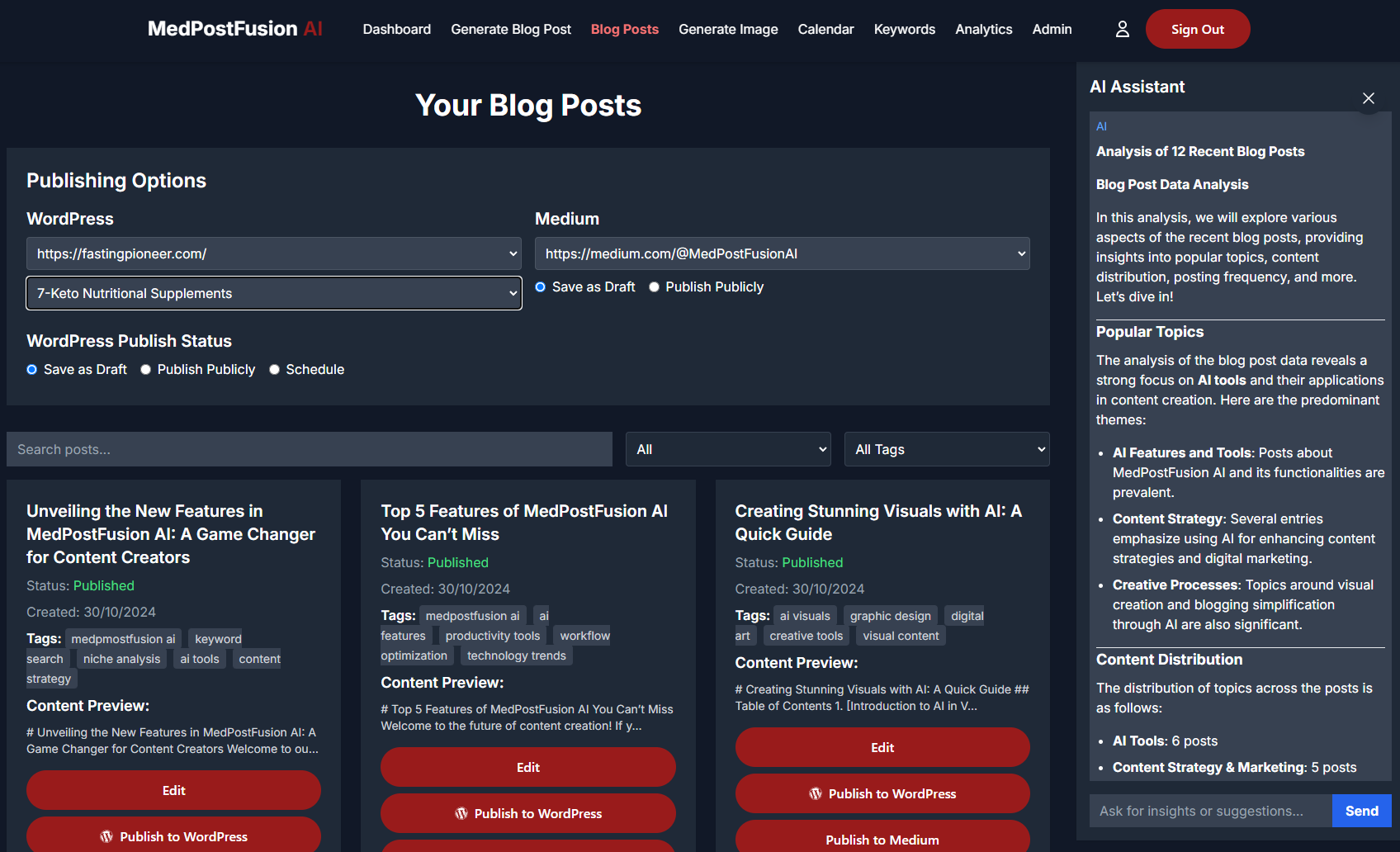This screenshot has height=852, width=1400.
Task: Navigate to Keywords
Action: [905, 29]
